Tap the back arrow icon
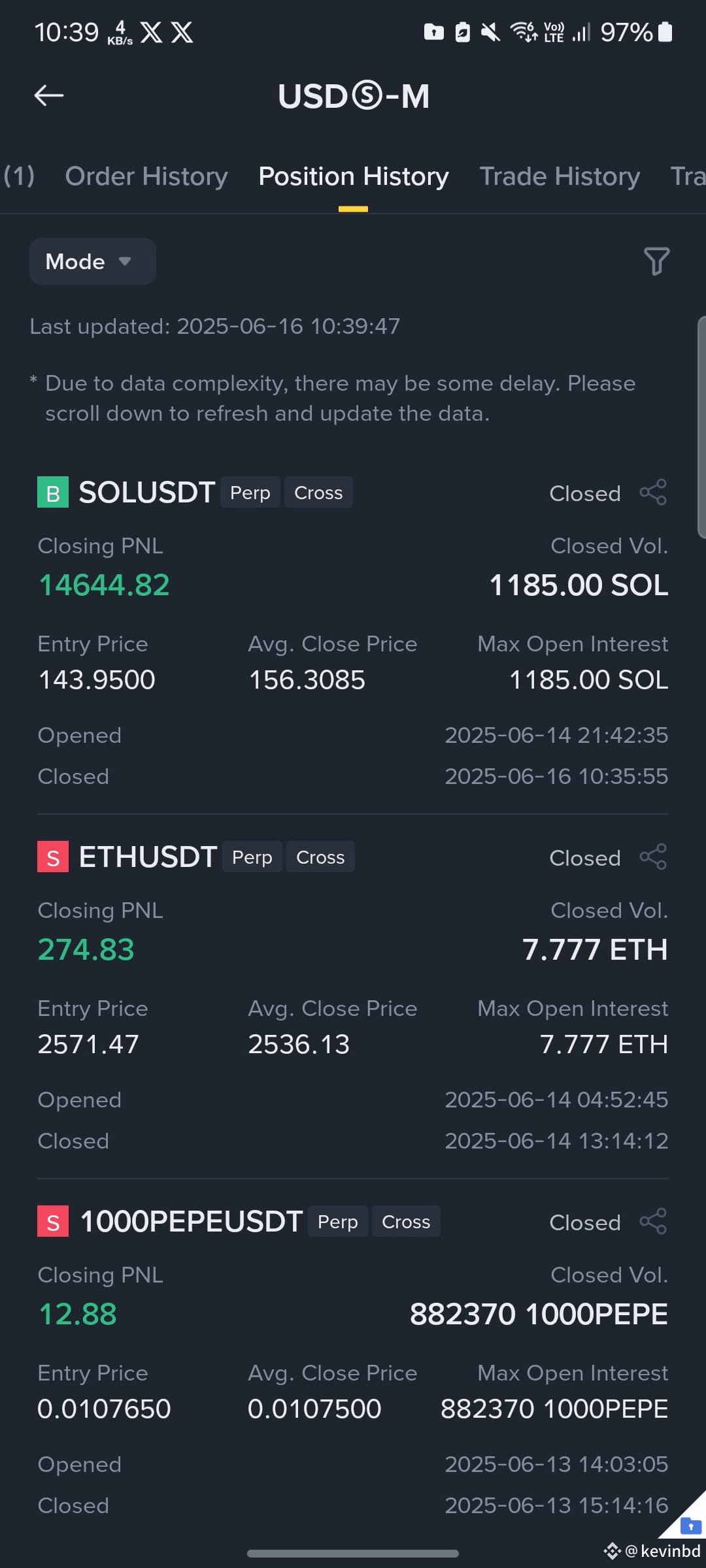 coord(49,95)
